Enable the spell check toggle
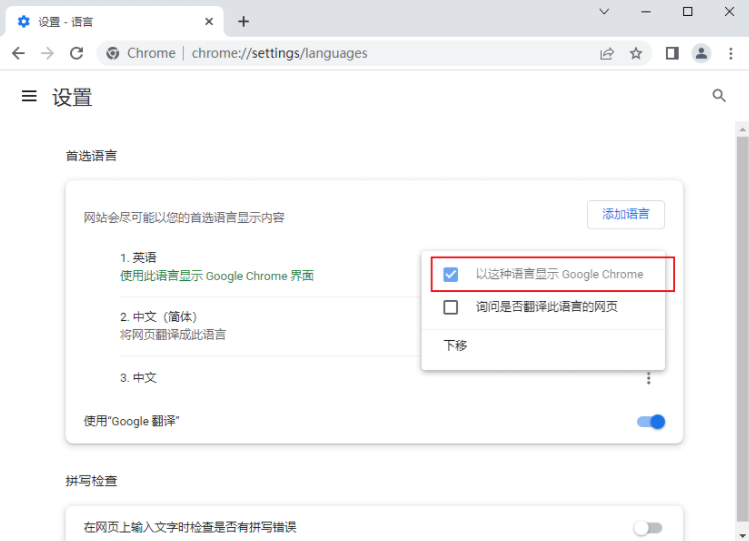749x541 pixels. pos(648,528)
